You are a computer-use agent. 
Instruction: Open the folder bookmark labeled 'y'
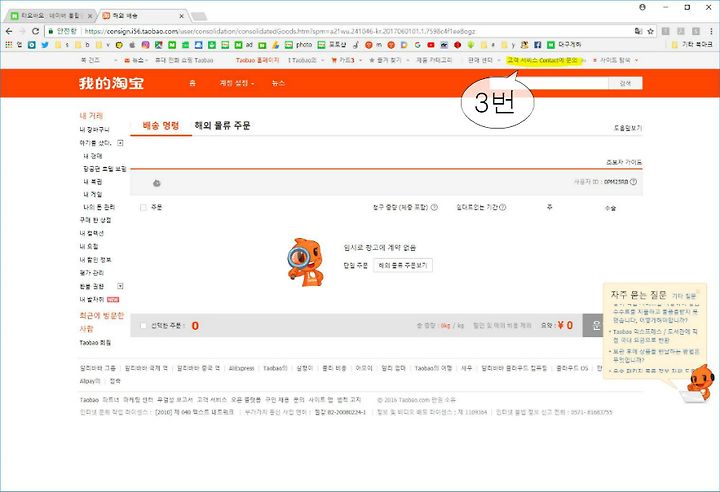[508, 45]
